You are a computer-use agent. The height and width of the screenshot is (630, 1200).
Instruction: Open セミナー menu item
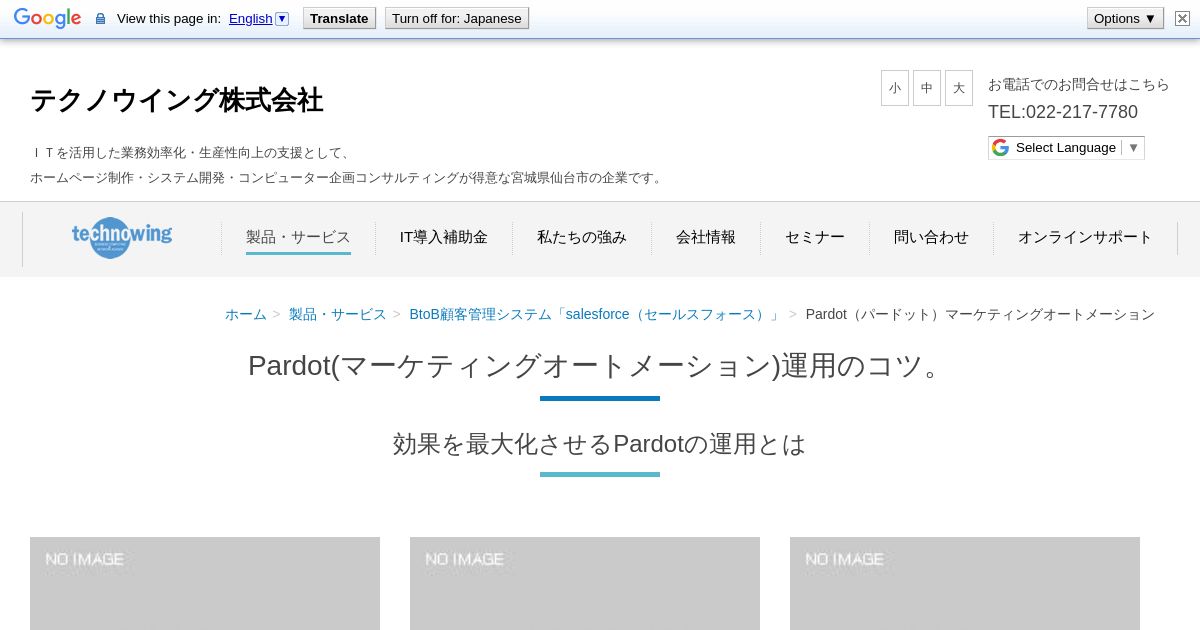815,237
